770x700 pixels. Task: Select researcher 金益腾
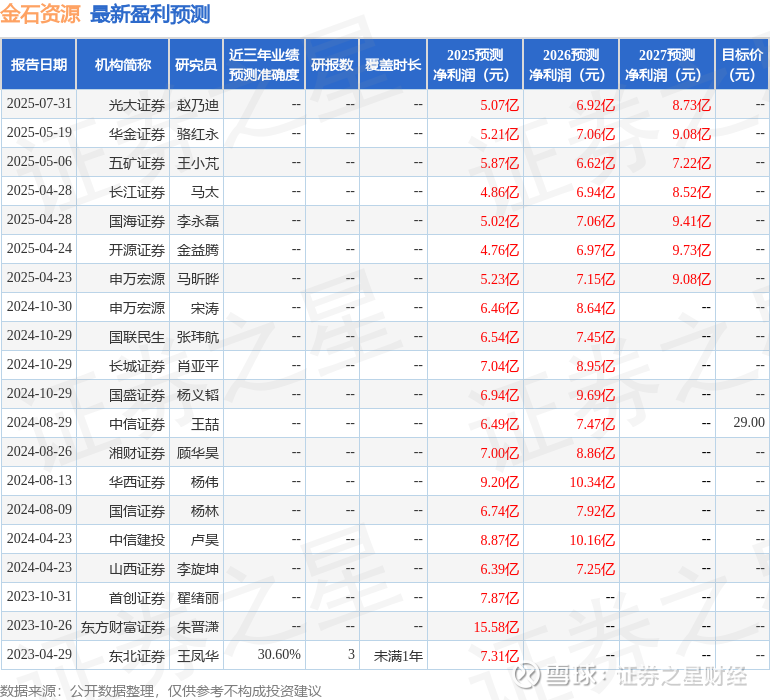pos(197,250)
